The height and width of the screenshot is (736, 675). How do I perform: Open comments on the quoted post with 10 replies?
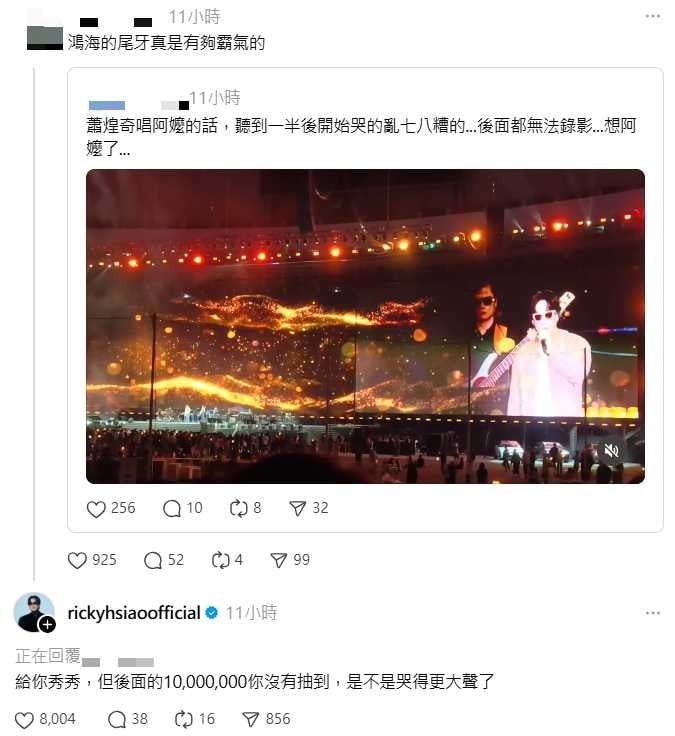click(172, 509)
